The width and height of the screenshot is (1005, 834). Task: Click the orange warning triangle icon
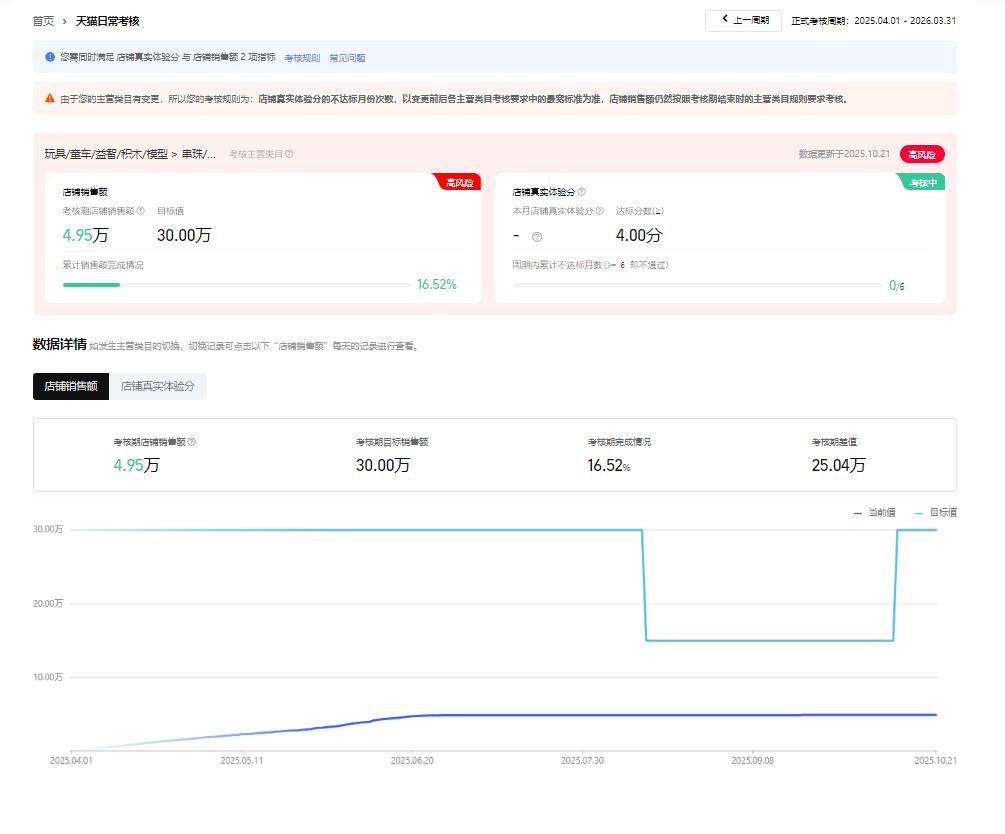coord(49,98)
